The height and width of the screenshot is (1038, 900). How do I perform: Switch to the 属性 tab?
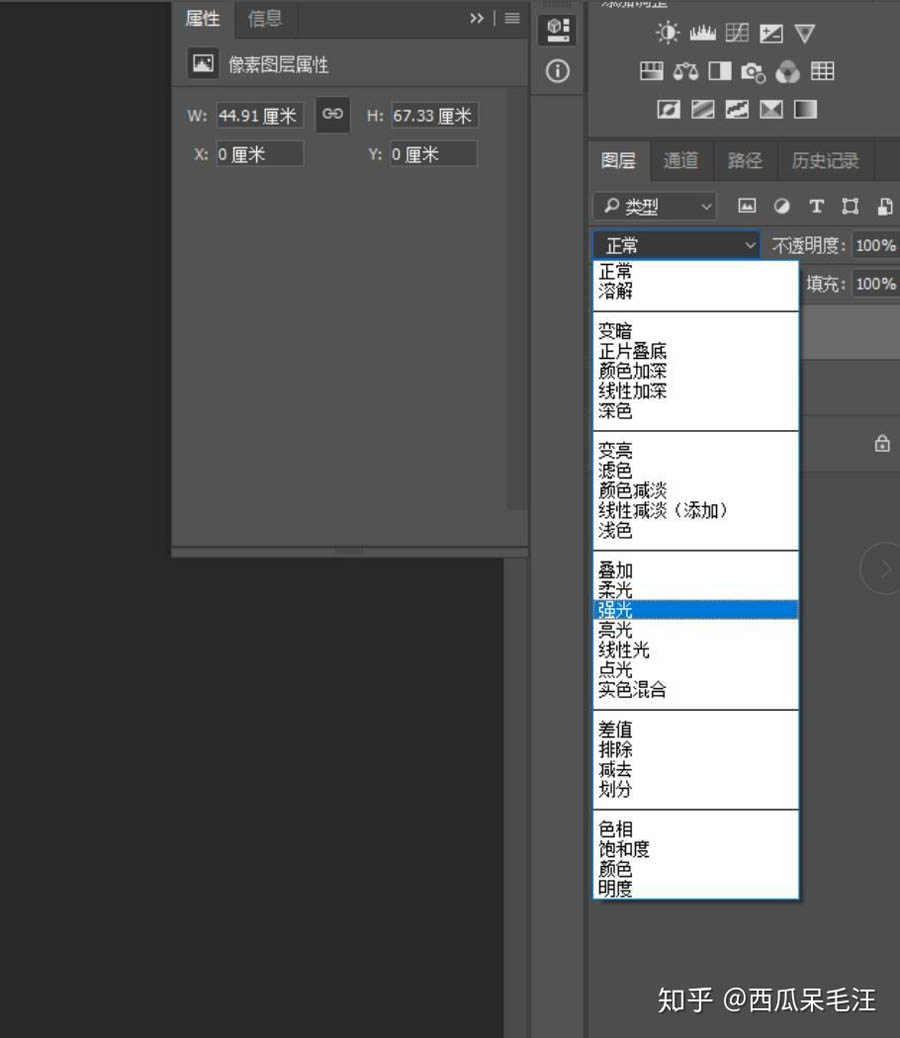tap(202, 19)
